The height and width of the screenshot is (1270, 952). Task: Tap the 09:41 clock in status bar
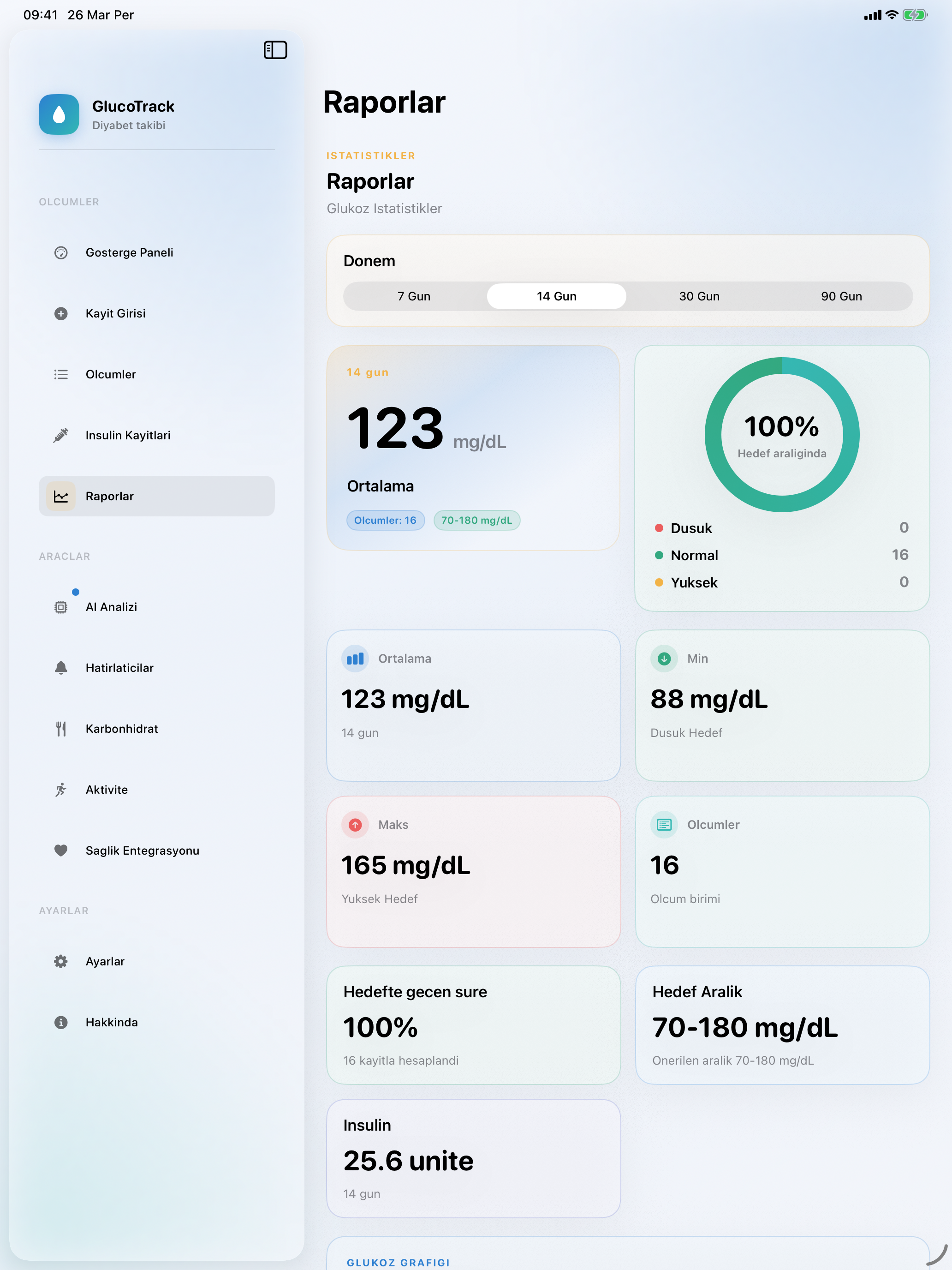click(40, 15)
